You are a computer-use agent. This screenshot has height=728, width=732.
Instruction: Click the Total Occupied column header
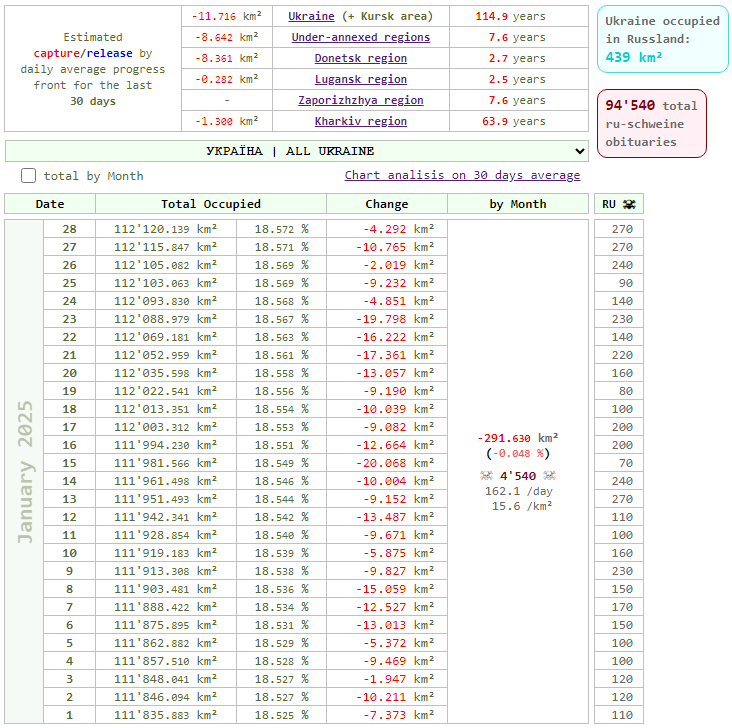click(211, 204)
